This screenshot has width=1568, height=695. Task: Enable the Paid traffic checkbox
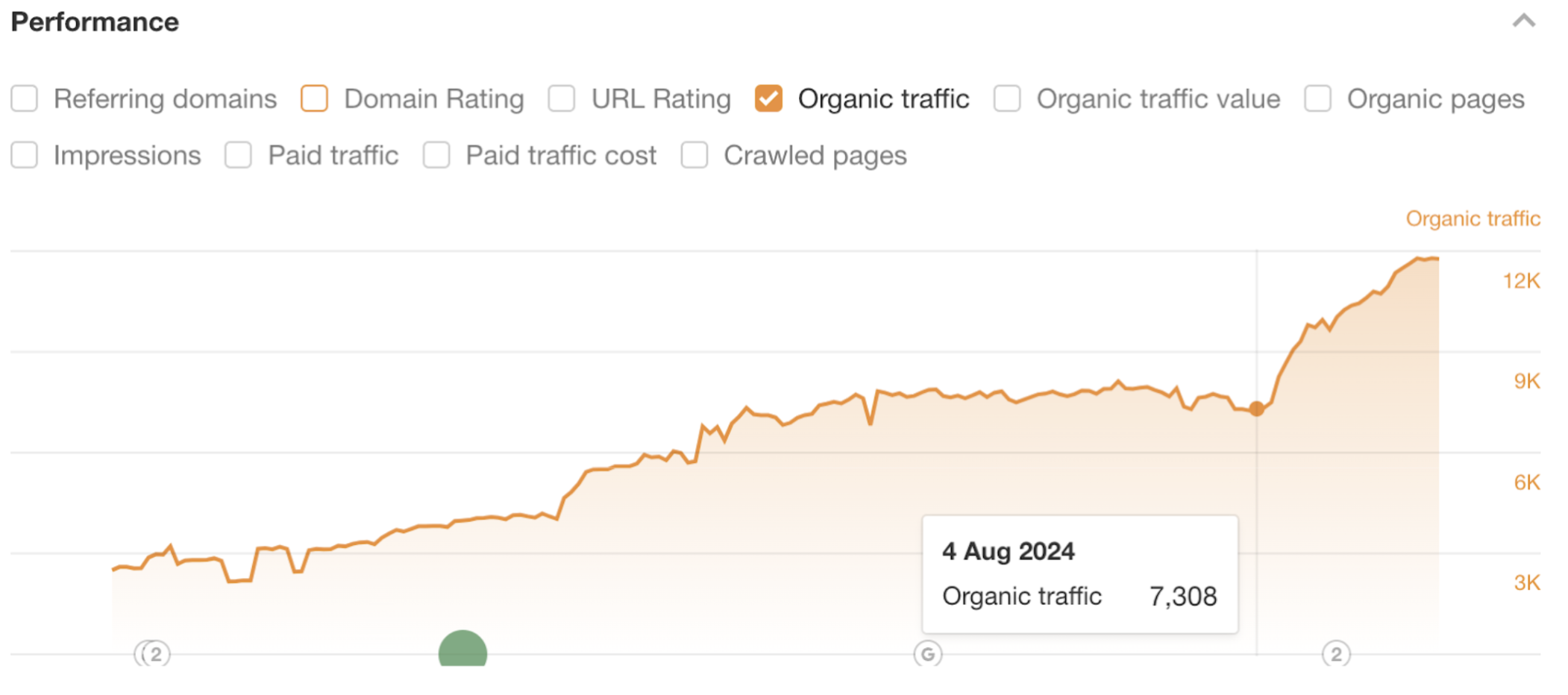[239, 155]
